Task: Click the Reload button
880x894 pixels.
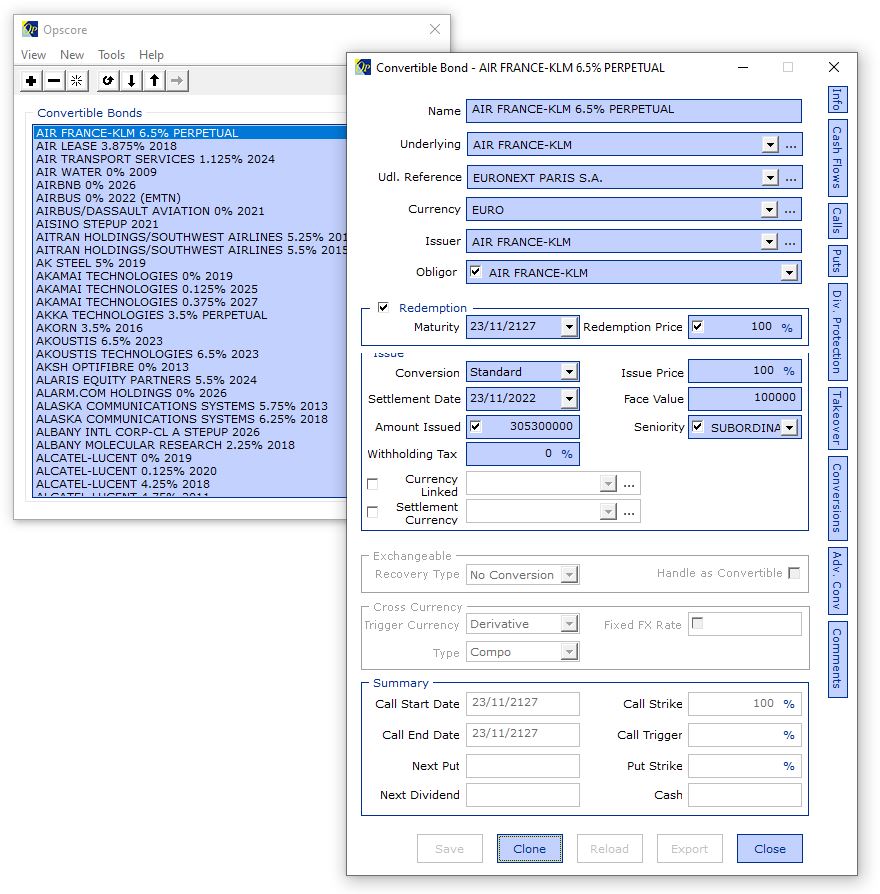Action: pos(609,848)
